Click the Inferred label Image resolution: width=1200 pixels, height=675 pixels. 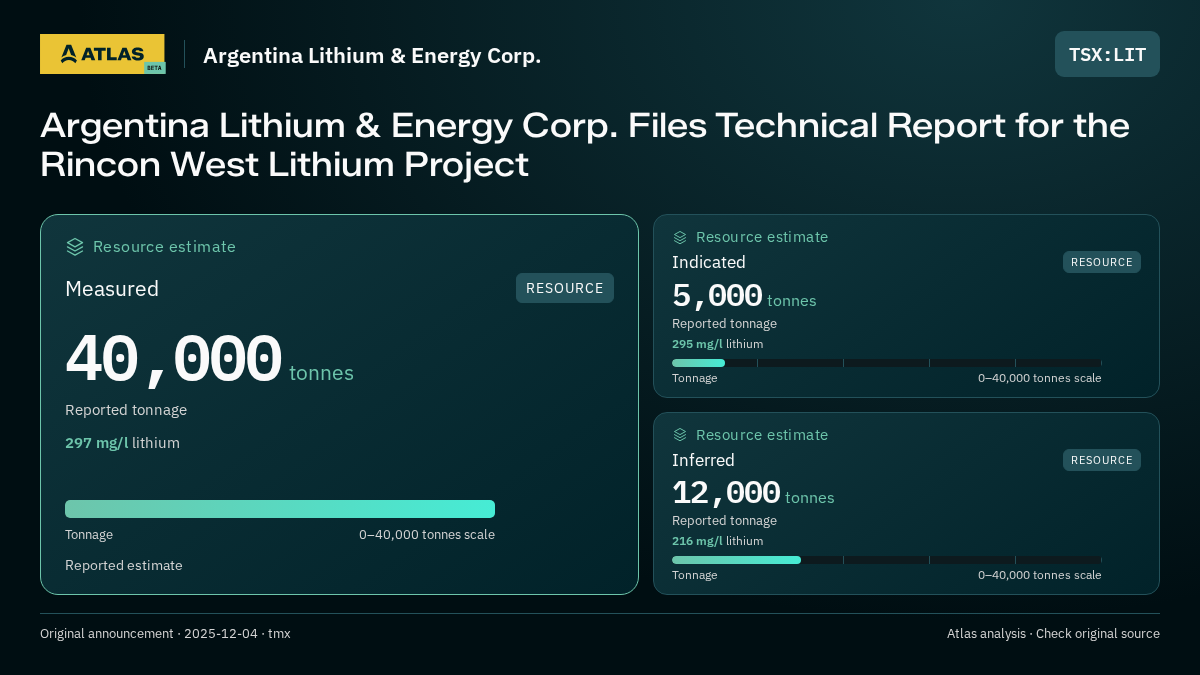click(x=703, y=460)
